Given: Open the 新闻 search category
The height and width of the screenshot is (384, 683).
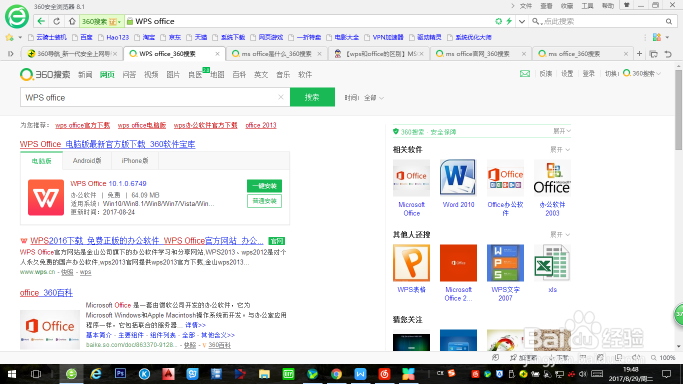Looking at the screenshot, I should pos(85,74).
